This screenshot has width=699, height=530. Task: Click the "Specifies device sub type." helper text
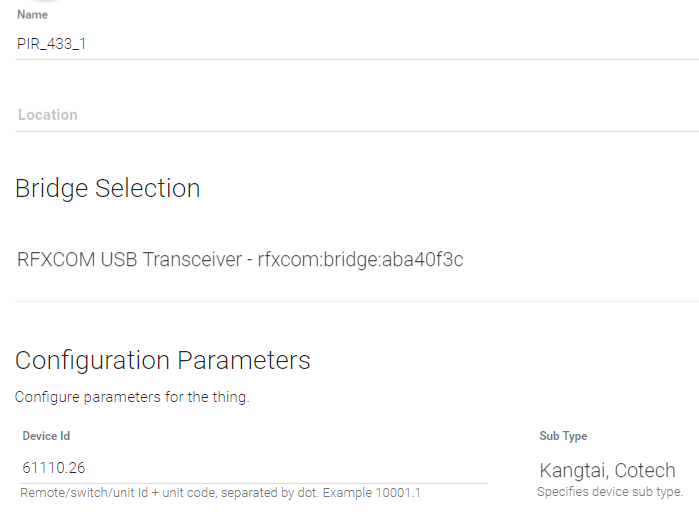point(610,492)
